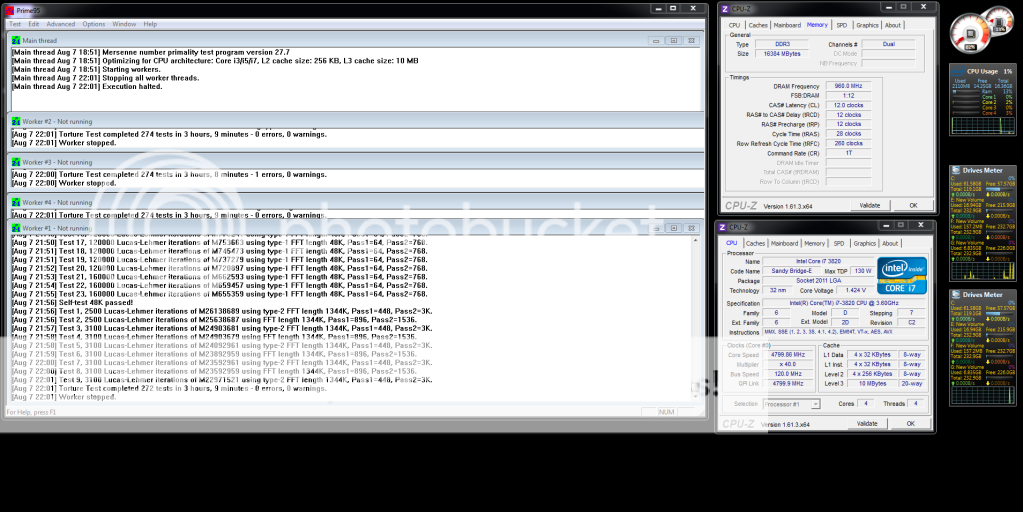Image resolution: width=1023 pixels, height=512 pixels.
Task: Switch to Caches tab in upper CPU-Z window
Action: [x=758, y=25]
